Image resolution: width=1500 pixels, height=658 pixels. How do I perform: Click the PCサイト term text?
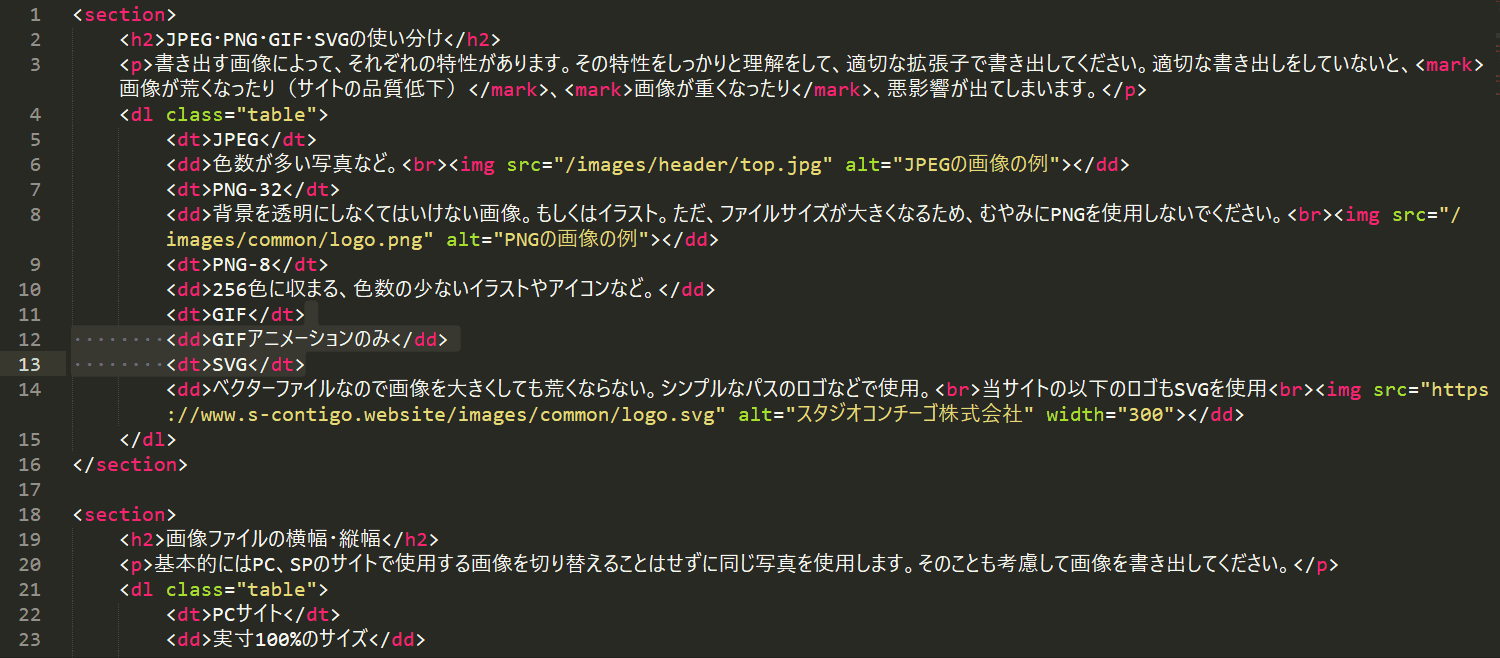tap(246, 615)
